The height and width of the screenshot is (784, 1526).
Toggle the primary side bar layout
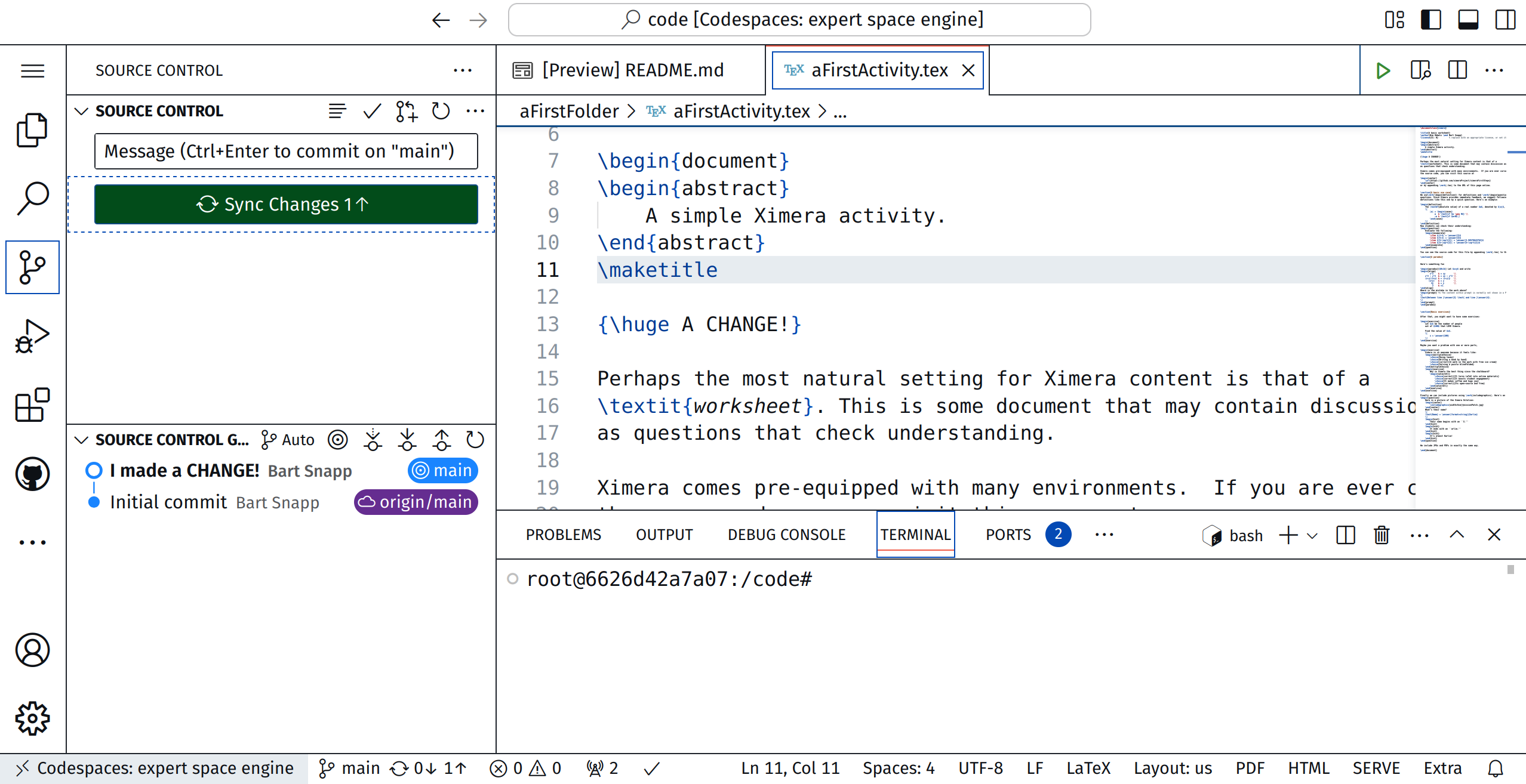1430,20
